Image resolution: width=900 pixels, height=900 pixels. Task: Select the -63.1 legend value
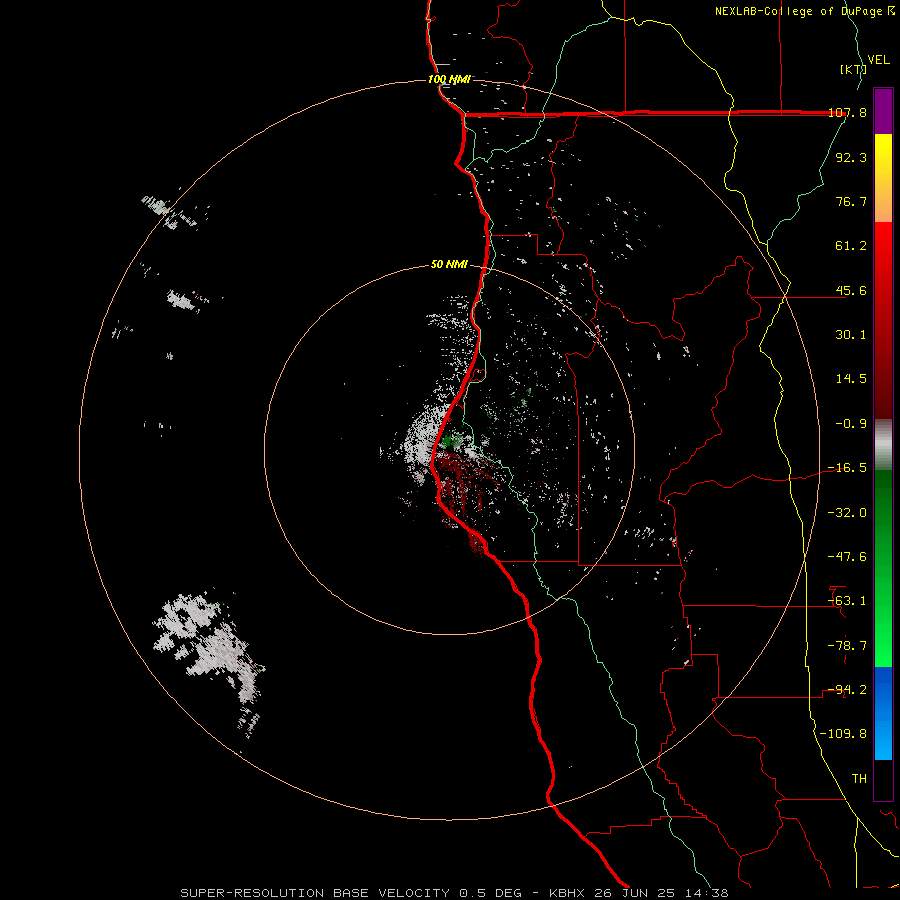pyautogui.click(x=847, y=601)
